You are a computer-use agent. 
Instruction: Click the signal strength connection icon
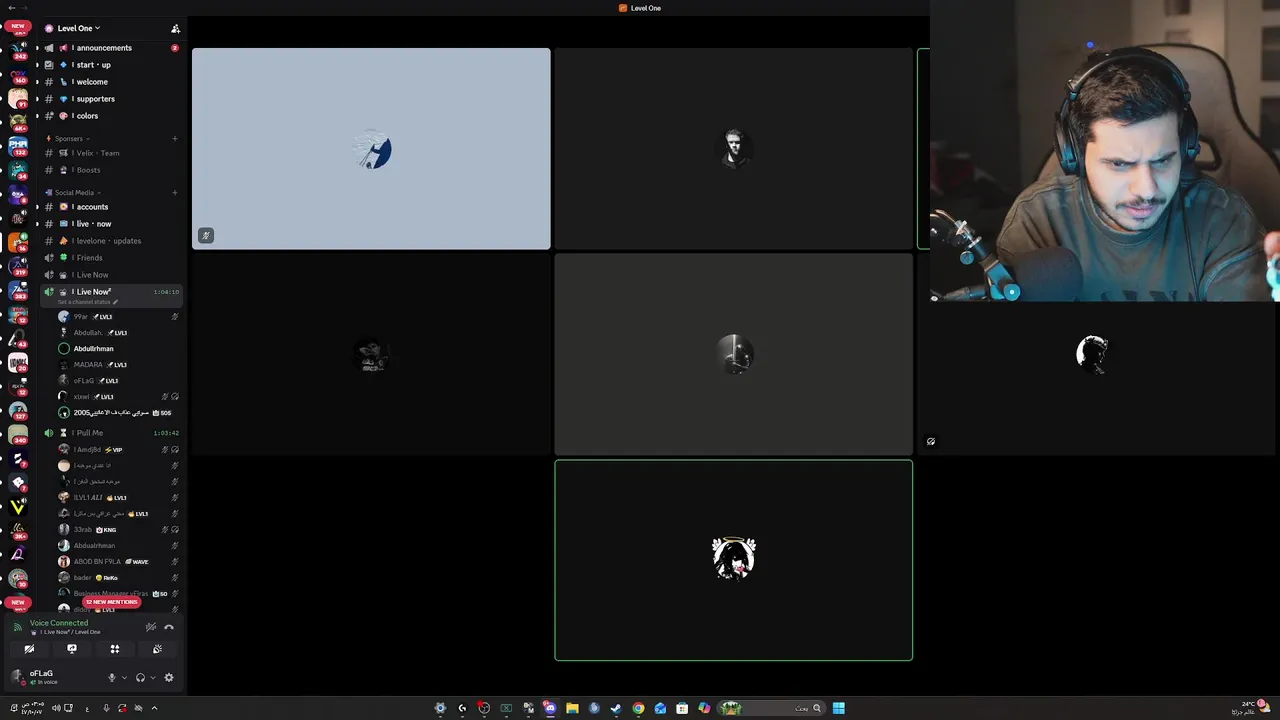click(17, 627)
